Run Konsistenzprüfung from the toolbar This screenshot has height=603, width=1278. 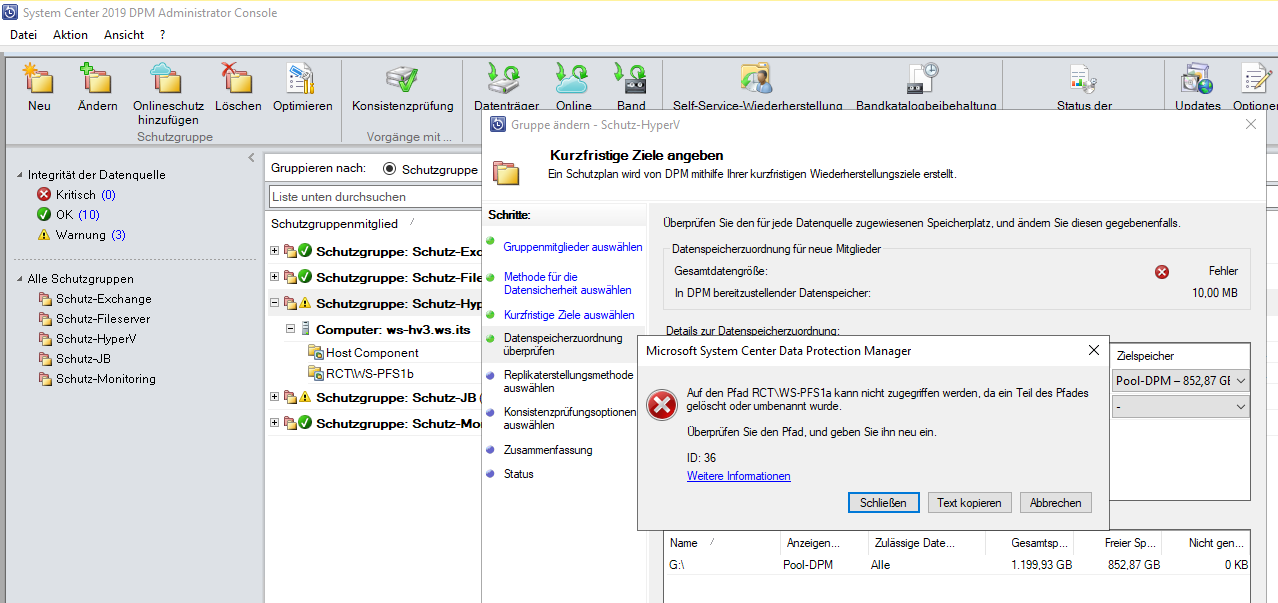[402, 79]
